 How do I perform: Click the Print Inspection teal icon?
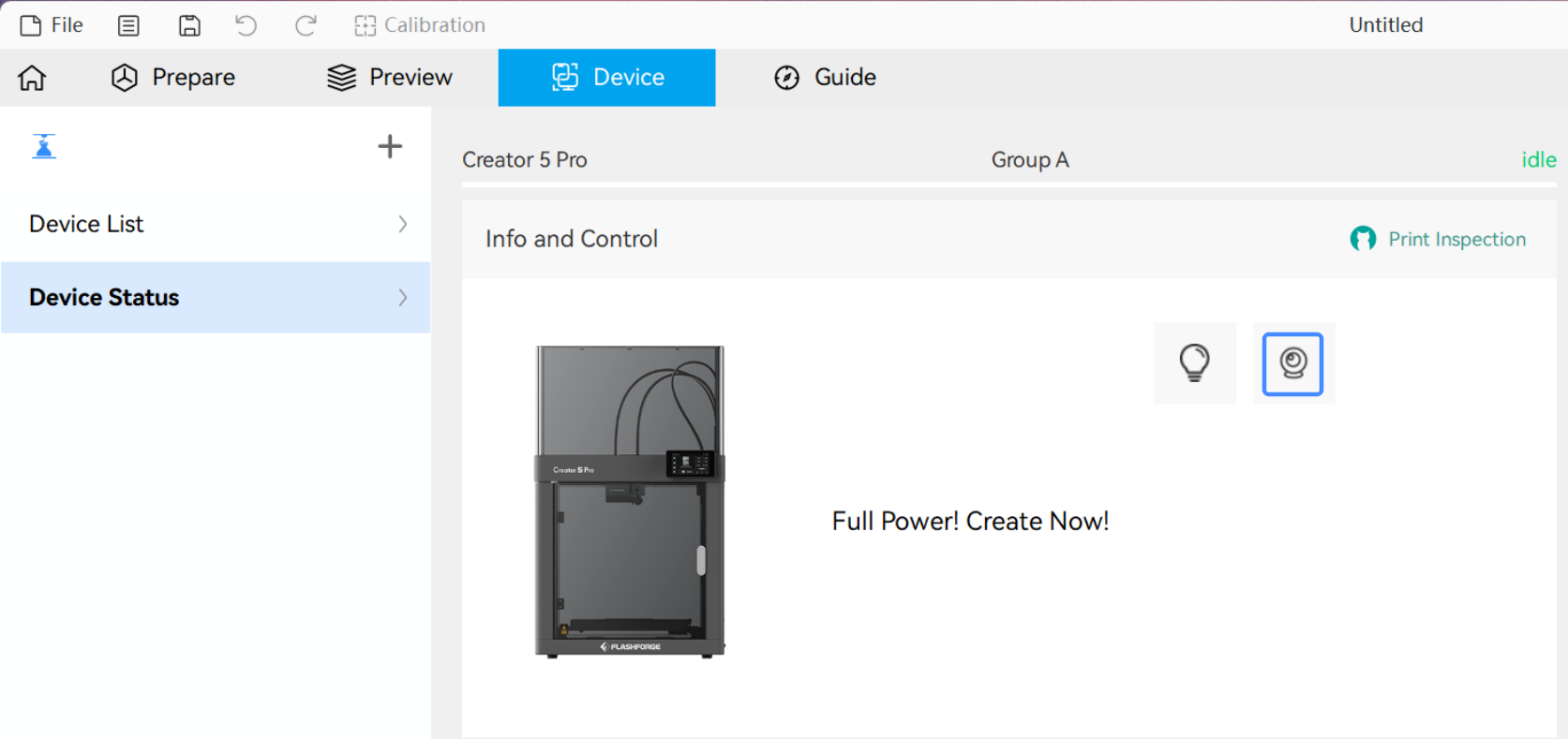pyautogui.click(x=1363, y=239)
